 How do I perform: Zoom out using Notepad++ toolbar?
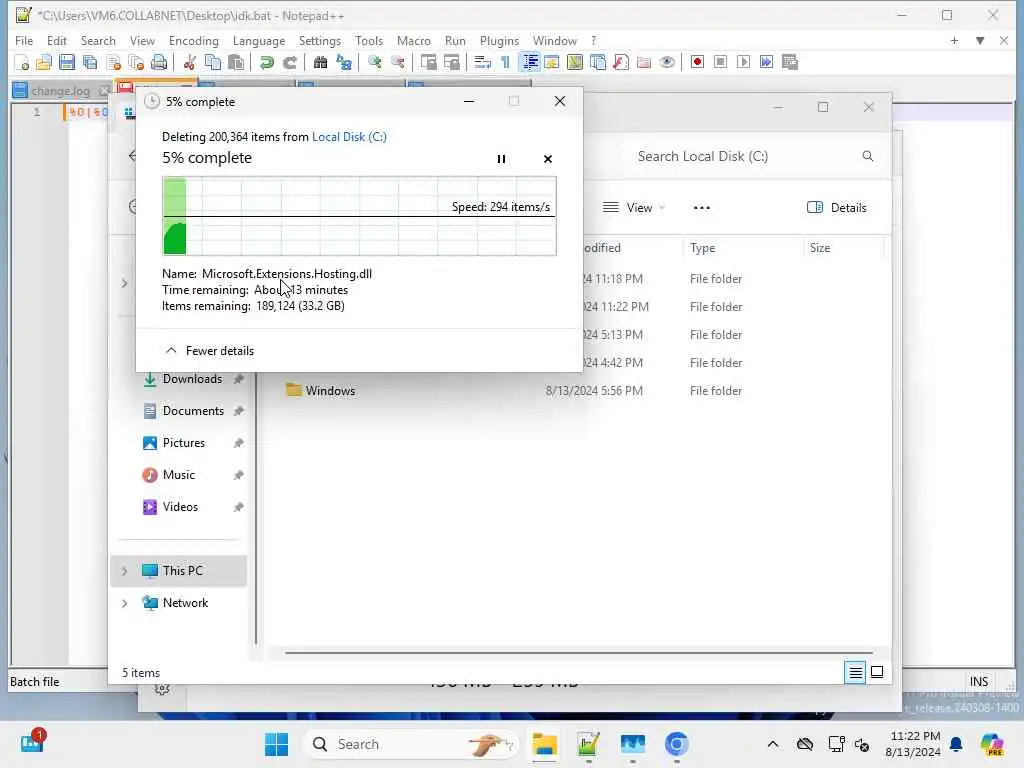pyautogui.click(x=398, y=62)
